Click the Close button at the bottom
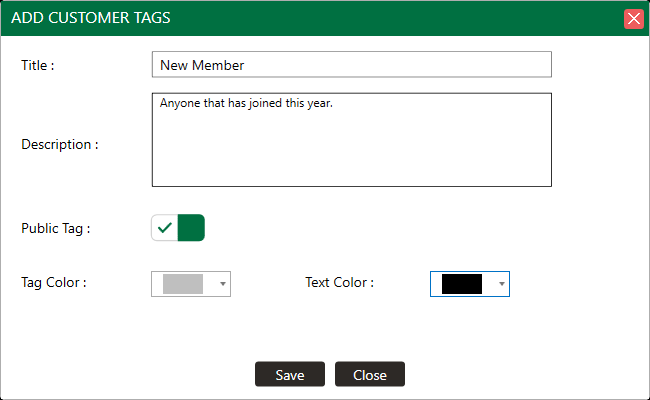This screenshot has width=650, height=400. click(370, 374)
